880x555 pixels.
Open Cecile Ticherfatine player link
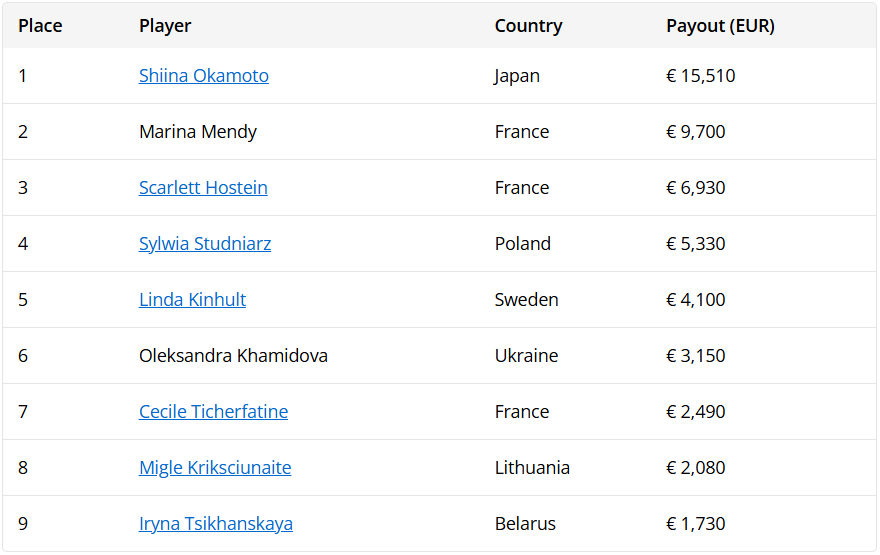click(213, 411)
